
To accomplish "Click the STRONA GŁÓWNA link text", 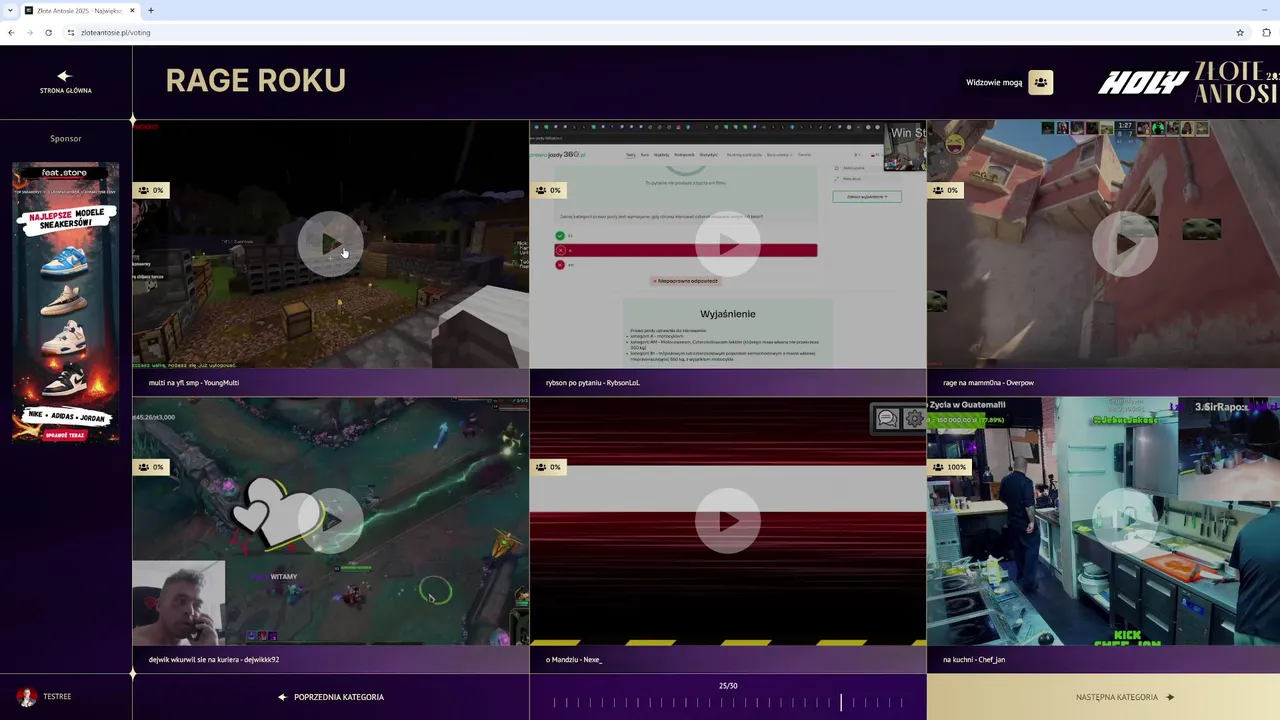I will 66,90.
